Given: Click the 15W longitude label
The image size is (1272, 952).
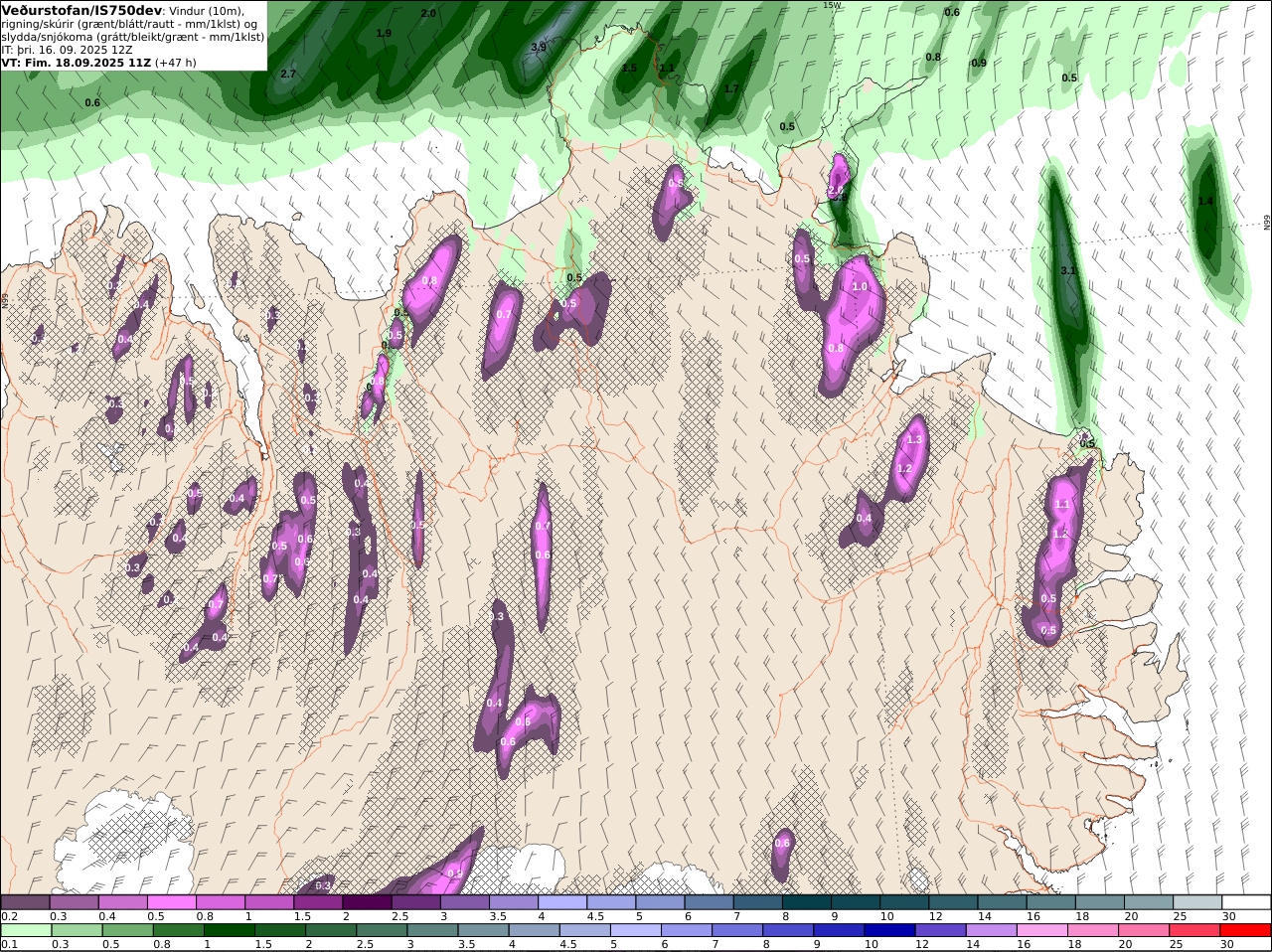Looking at the screenshot, I should (831, 5).
